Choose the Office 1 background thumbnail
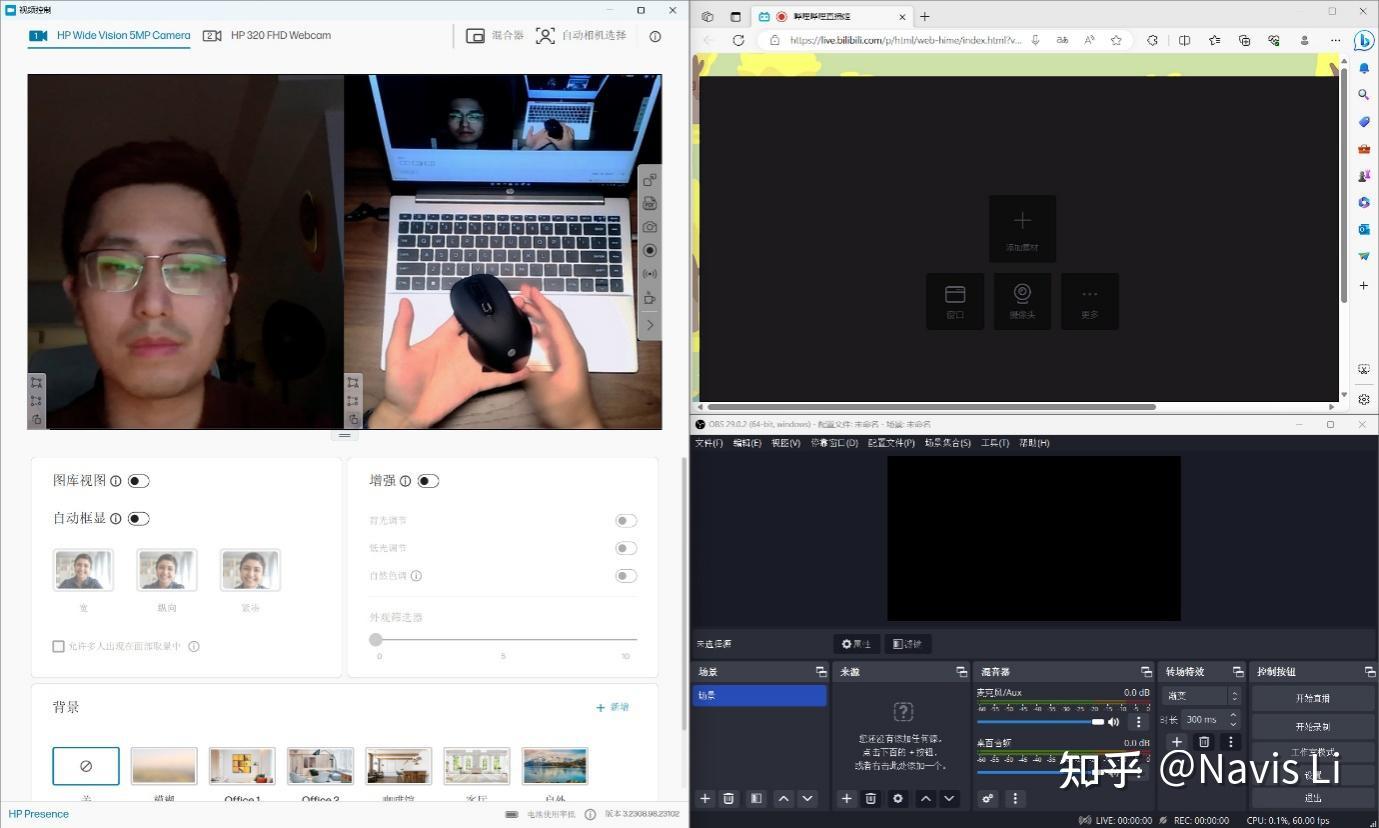This screenshot has height=828, width=1379. pyautogui.click(x=242, y=766)
